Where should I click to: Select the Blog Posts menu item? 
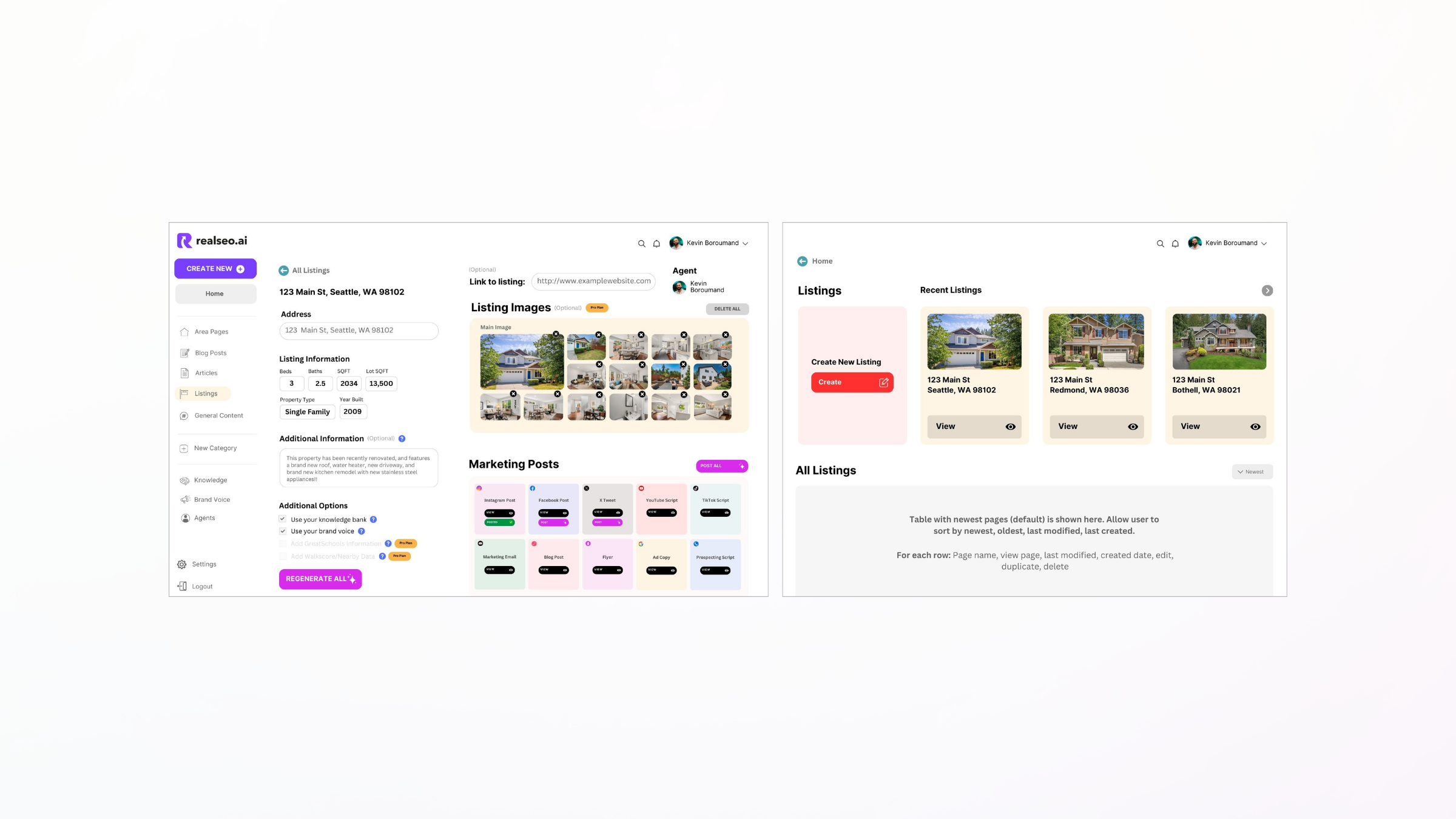click(211, 353)
